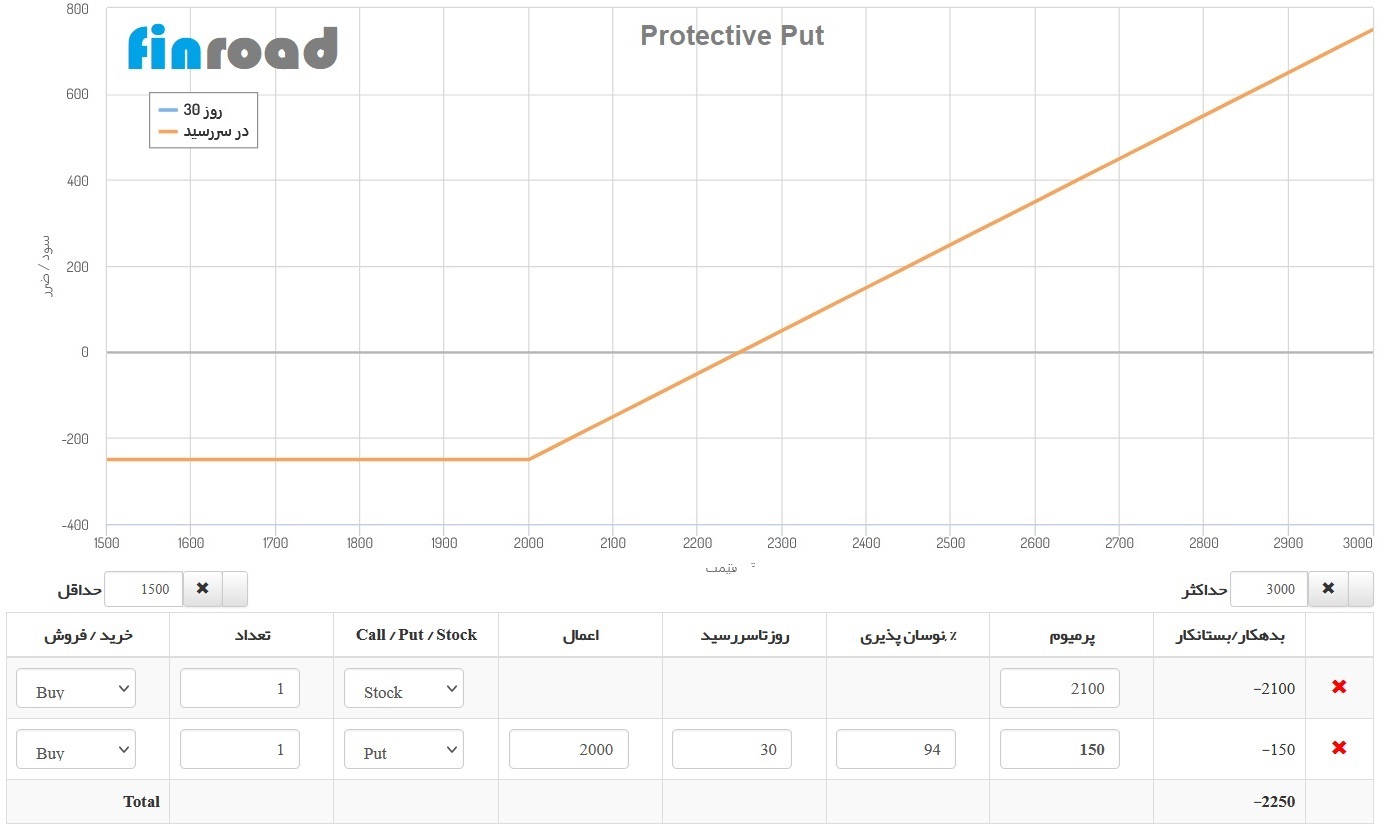1380x826 pixels.
Task: Delete the Put row with red X
Action: pyautogui.click(x=1339, y=748)
